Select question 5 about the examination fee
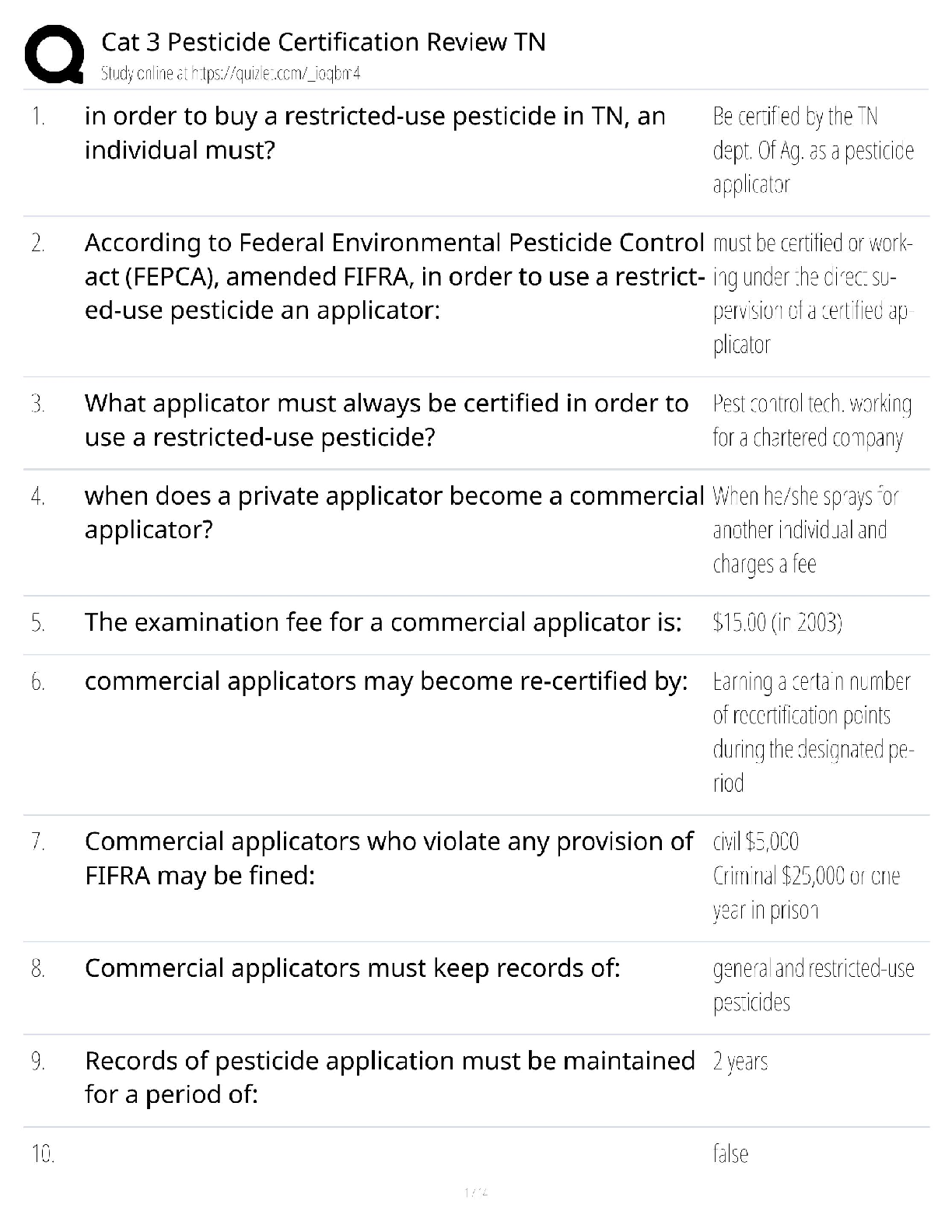 point(383,622)
